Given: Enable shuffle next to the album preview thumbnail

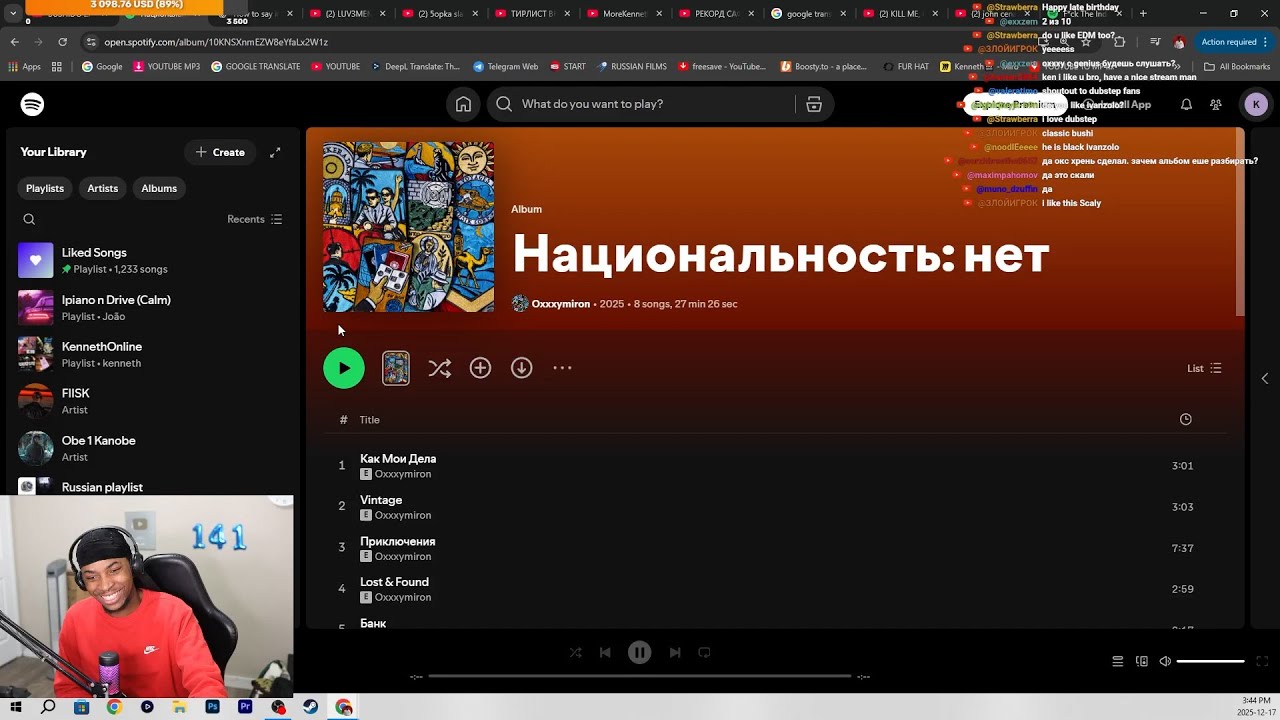Looking at the screenshot, I should pyautogui.click(x=439, y=368).
